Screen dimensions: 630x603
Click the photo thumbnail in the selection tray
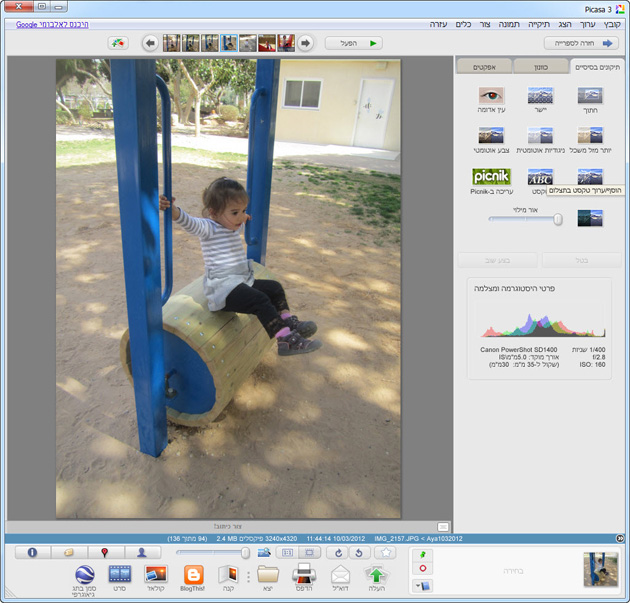601,569
